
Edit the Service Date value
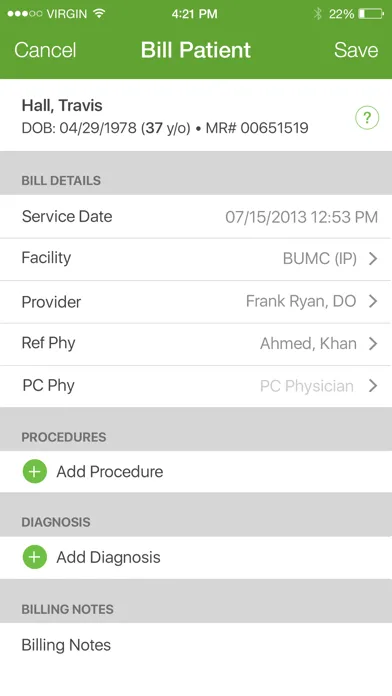click(301, 217)
